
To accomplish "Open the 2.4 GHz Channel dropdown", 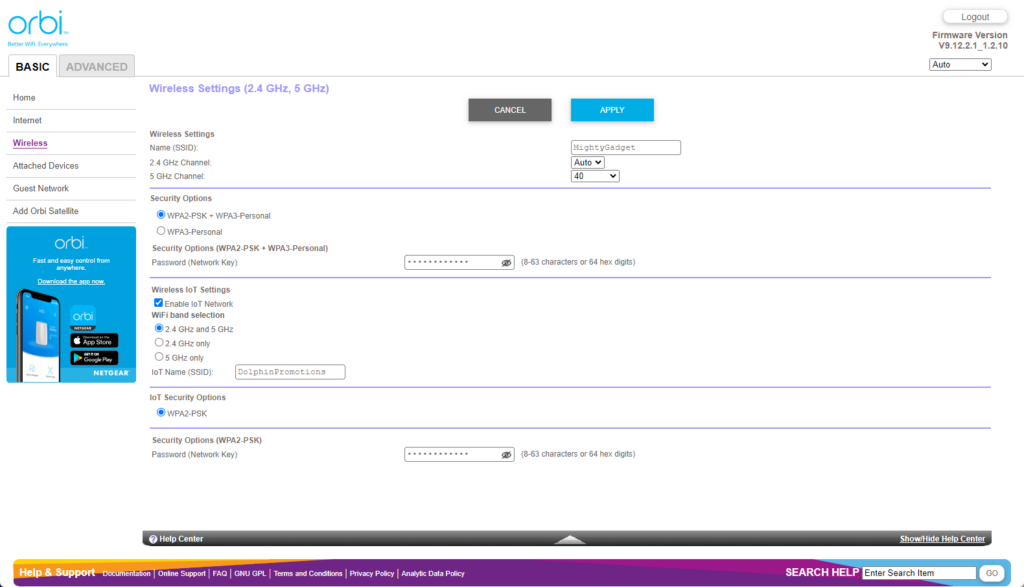I will 587,162.
